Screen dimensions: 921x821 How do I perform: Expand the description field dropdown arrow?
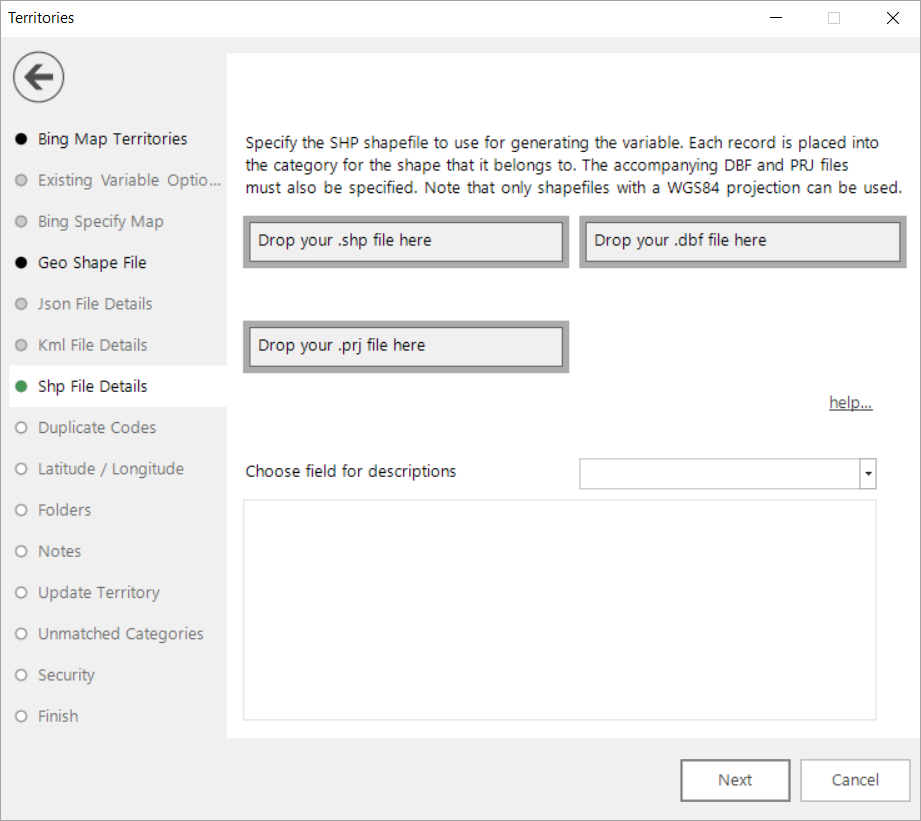[x=868, y=474]
